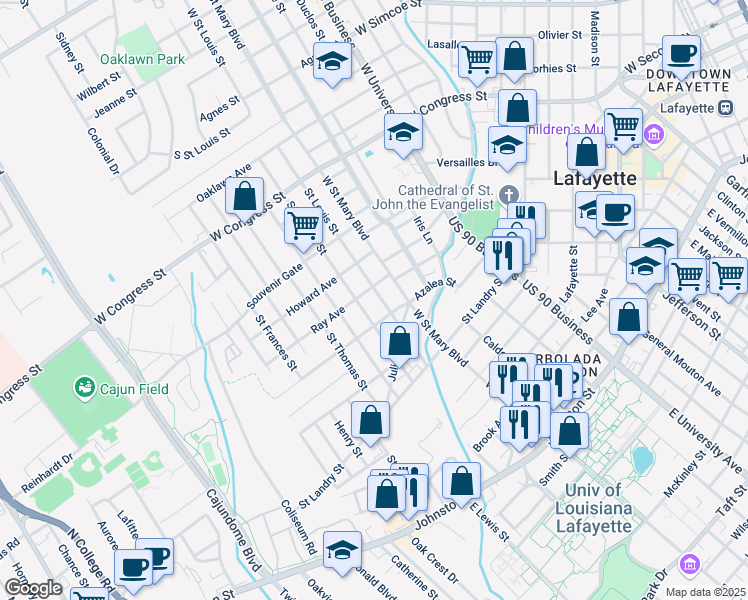Select the grocery cart marker near Lasalle
Viewport: 748px width, 600px height.
[x=477, y=61]
